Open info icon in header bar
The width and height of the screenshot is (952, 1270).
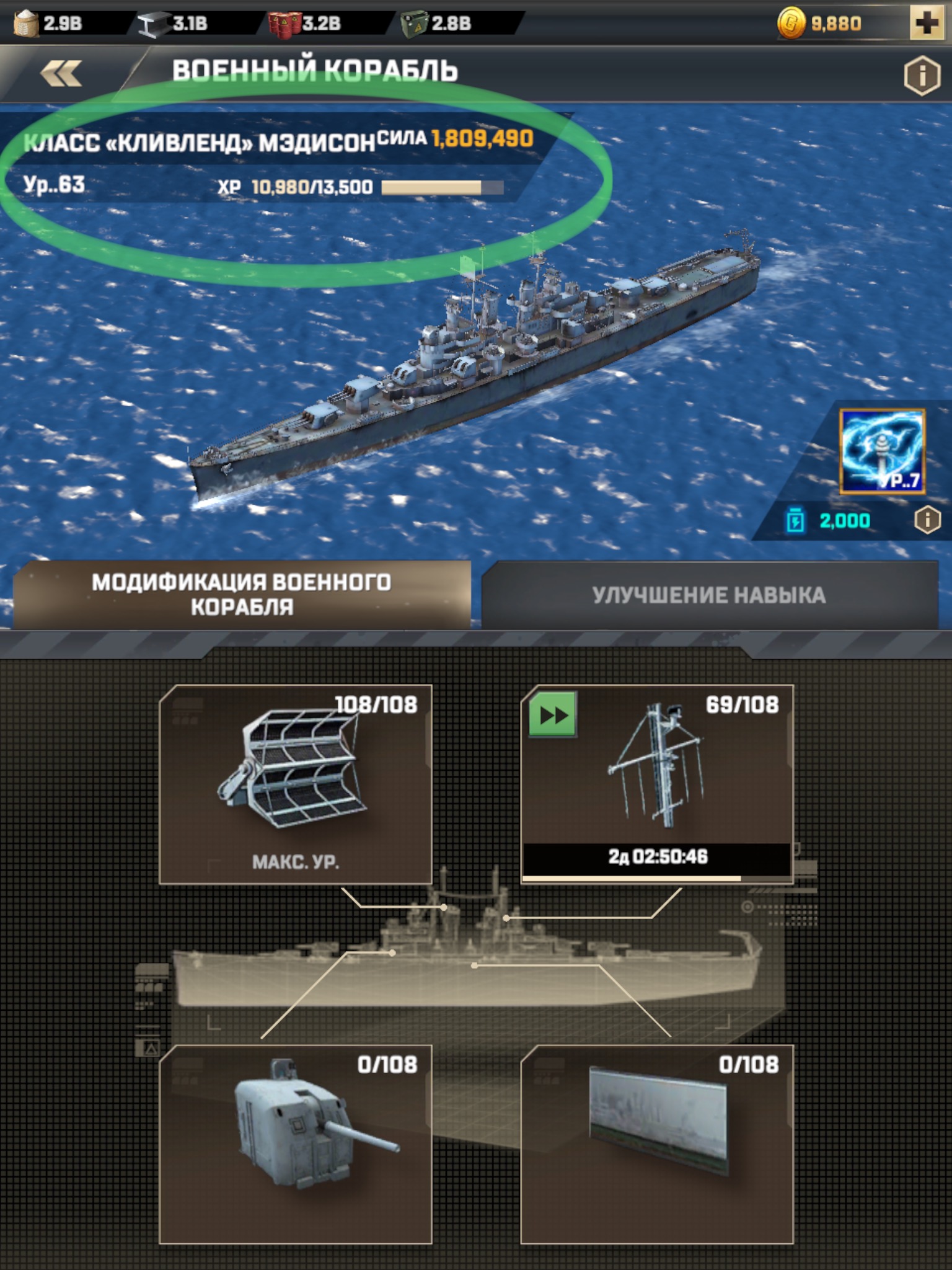[x=922, y=75]
